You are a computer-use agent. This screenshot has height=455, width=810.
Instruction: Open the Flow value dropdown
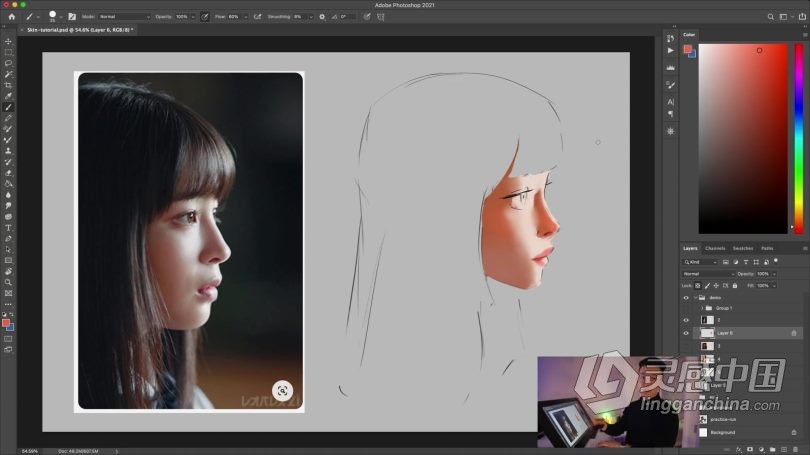245,17
